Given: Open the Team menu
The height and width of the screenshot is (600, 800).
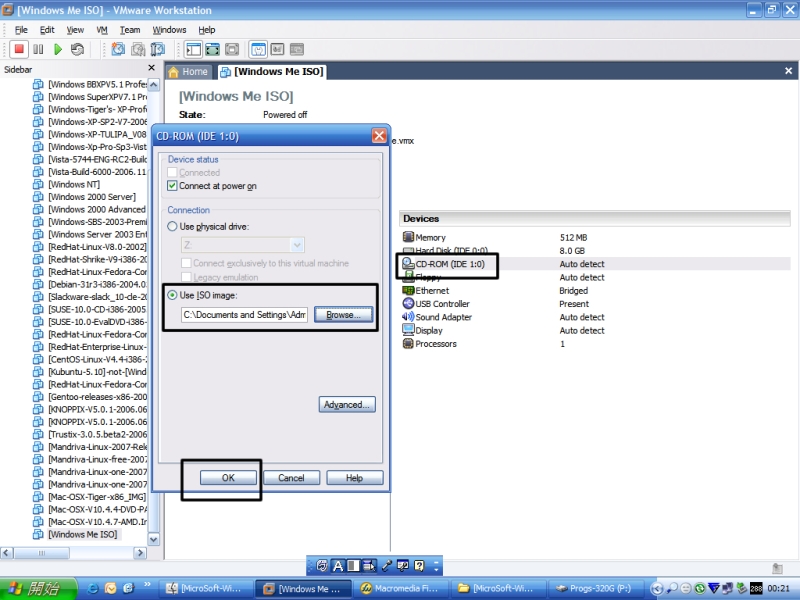Looking at the screenshot, I should (x=130, y=30).
